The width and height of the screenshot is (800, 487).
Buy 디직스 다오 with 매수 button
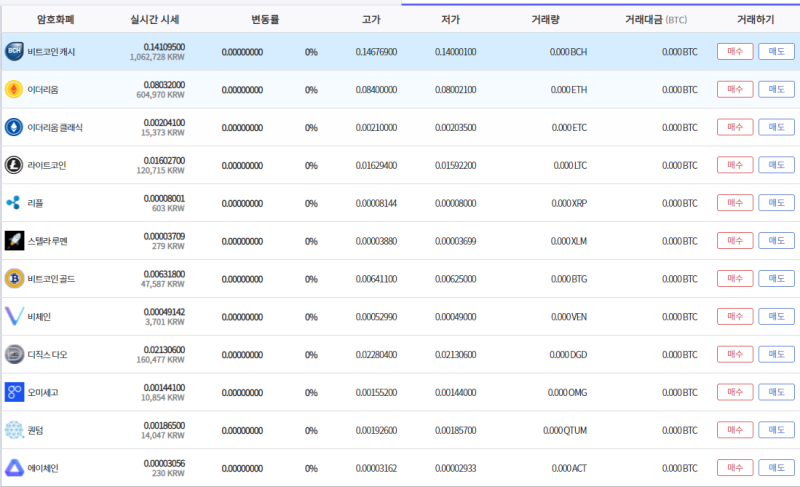[x=735, y=354]
